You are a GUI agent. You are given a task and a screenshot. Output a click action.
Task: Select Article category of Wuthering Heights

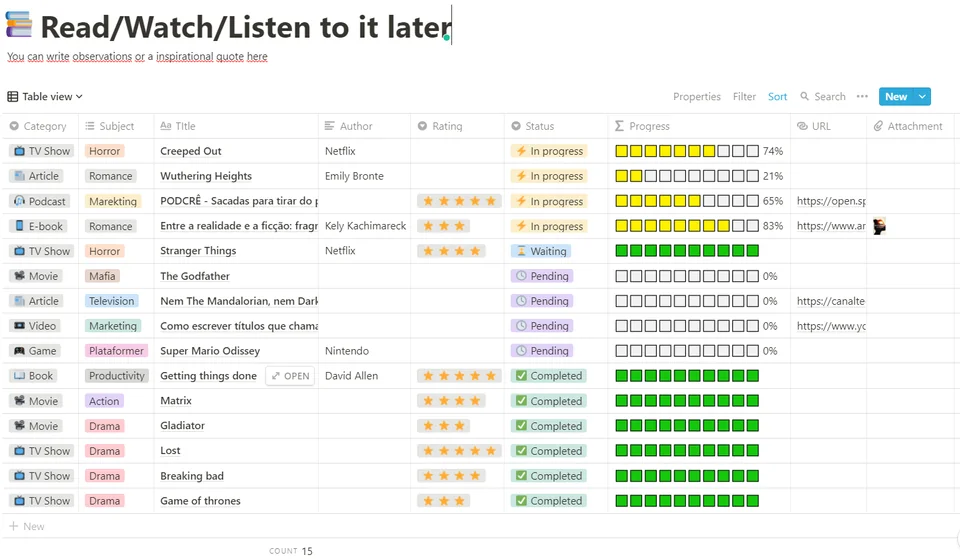tap(36, 176)
